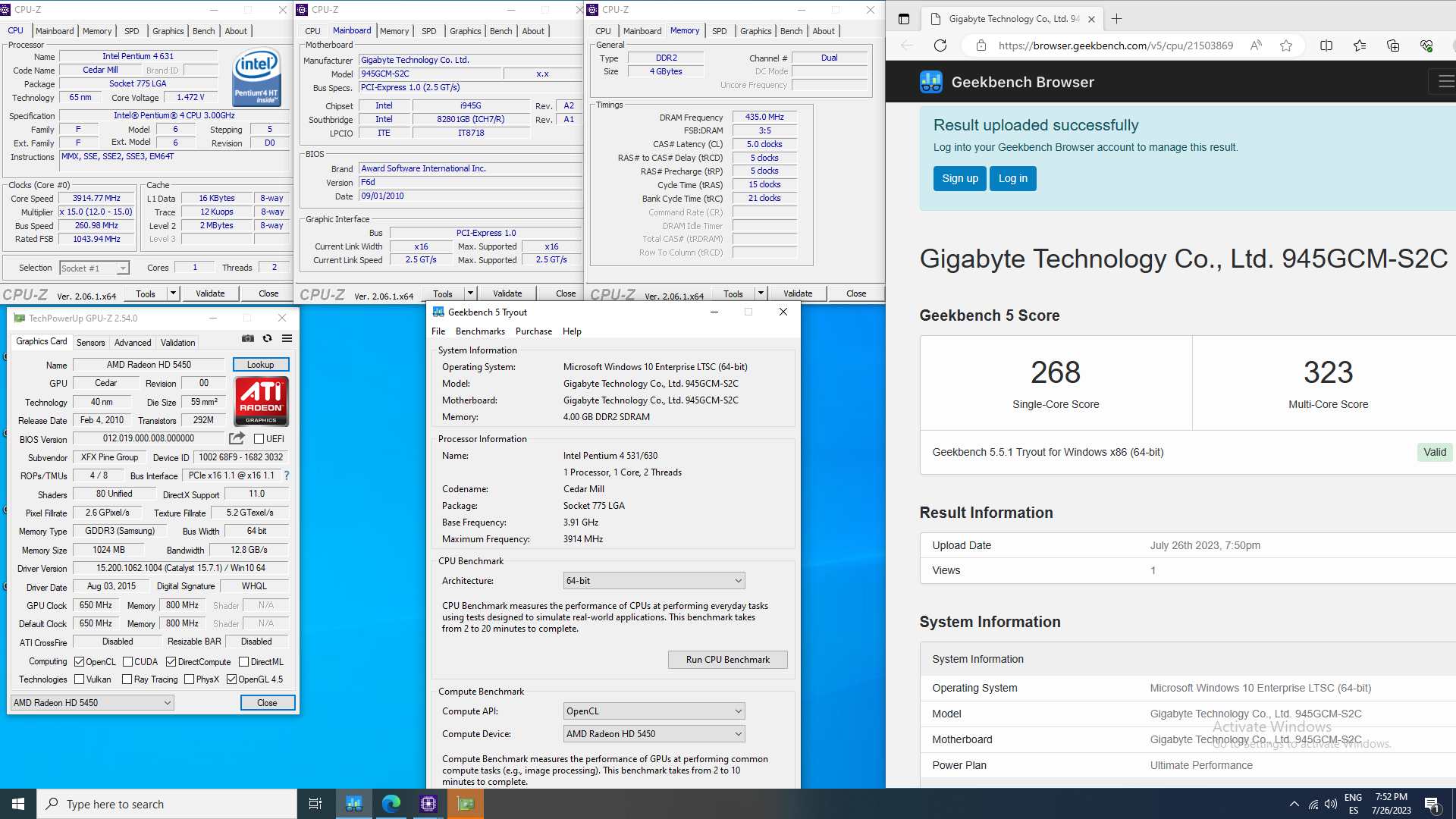Click the Bus Interface question mark icon
The width and height of the screenshot is (1456, 819).
pos(287,475)
